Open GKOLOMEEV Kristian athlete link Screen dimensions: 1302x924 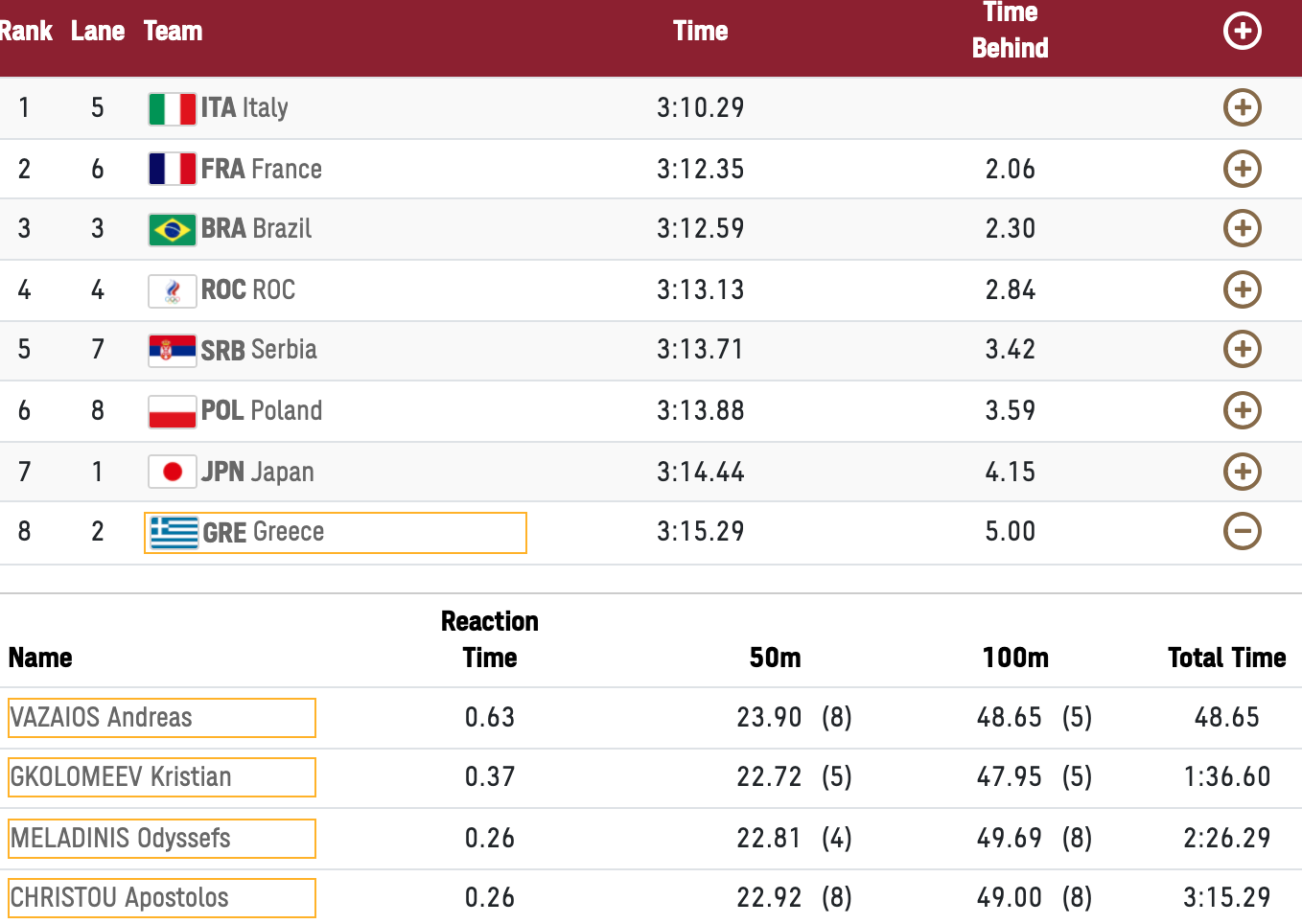(x=162, y=777)
